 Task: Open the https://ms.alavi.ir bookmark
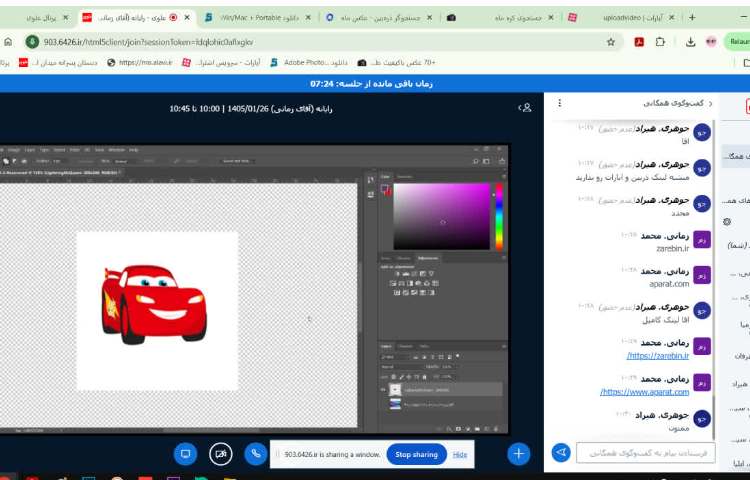140,63
